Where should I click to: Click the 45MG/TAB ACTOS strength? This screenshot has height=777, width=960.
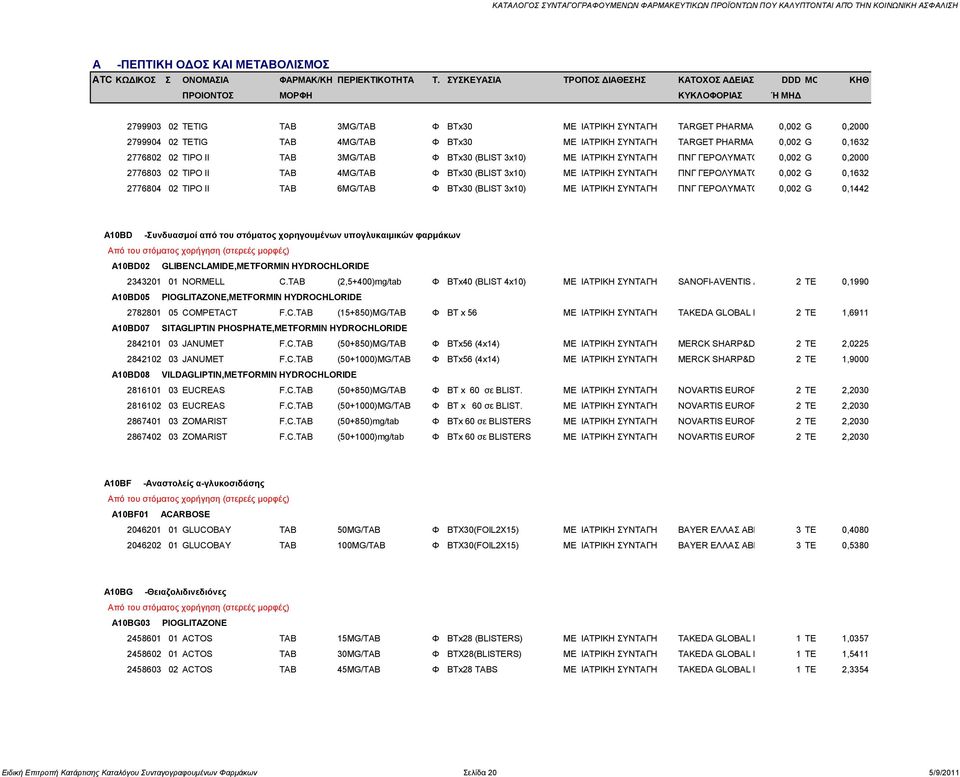(x=359, y=669)
